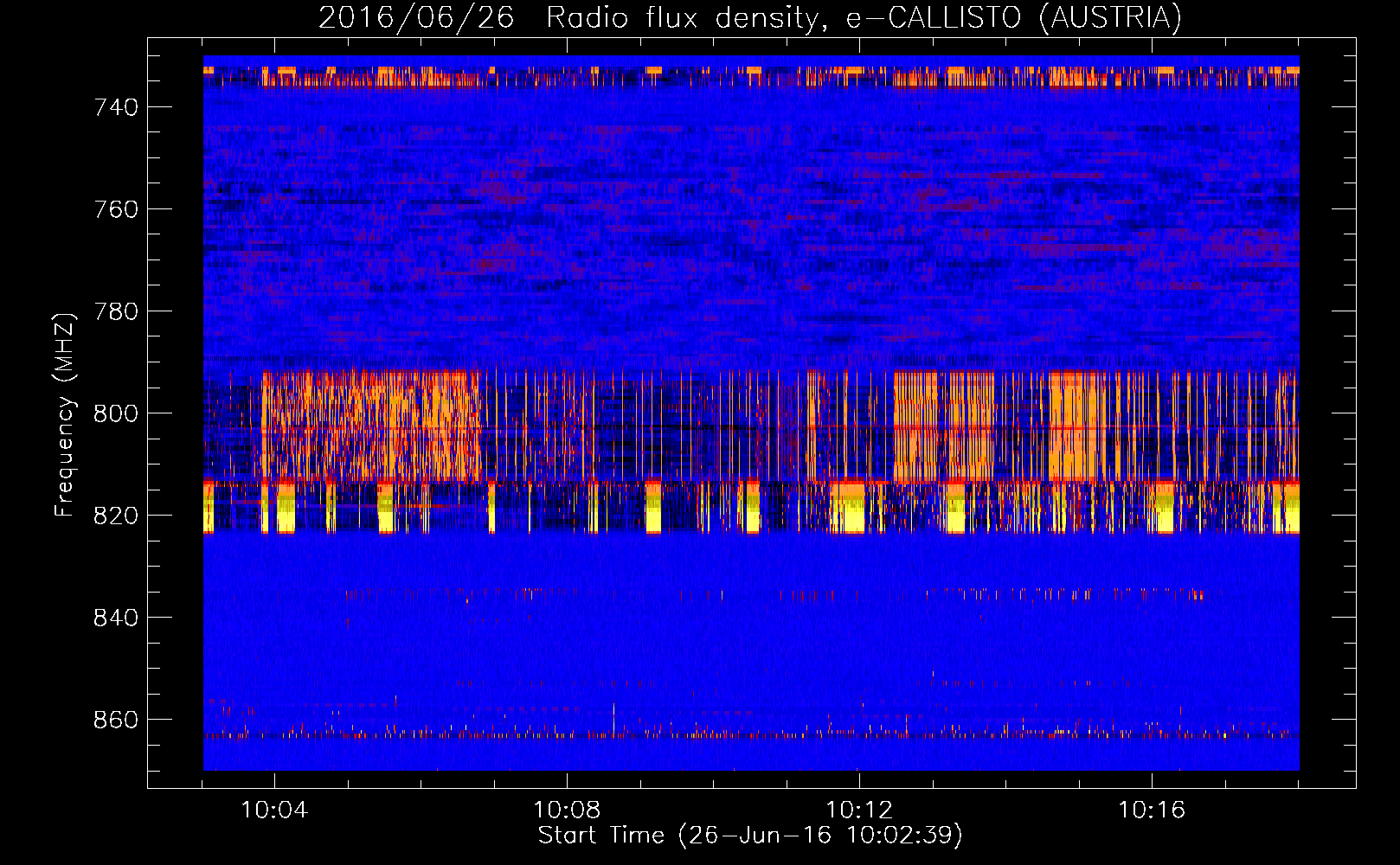
Task: Click the 'Start Time (26-Jun-16 10:02:39)' x-axis label
Action: pos(750,836)
